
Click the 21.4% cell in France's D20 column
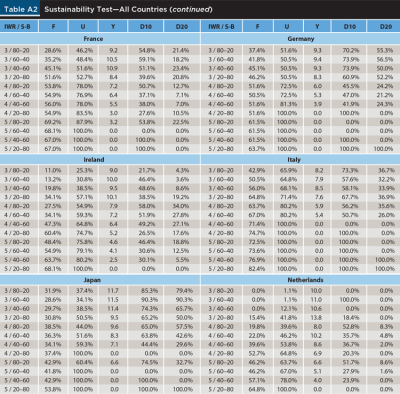181,50
